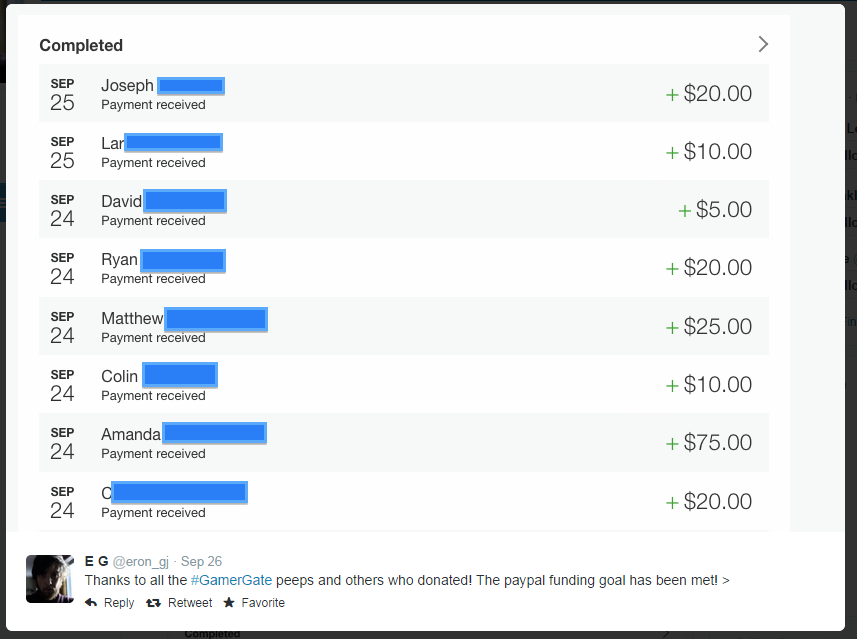Click Matthew's $25.00 payment row
Image resolution: width=857 pixels, height=639 pixels.
(x=404, y=326)
